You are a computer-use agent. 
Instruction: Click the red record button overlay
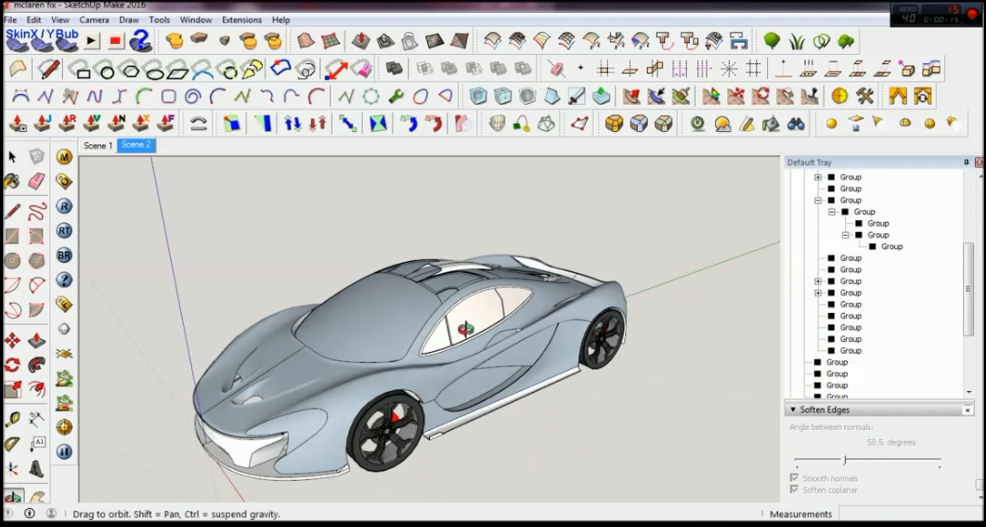(973, 14)
